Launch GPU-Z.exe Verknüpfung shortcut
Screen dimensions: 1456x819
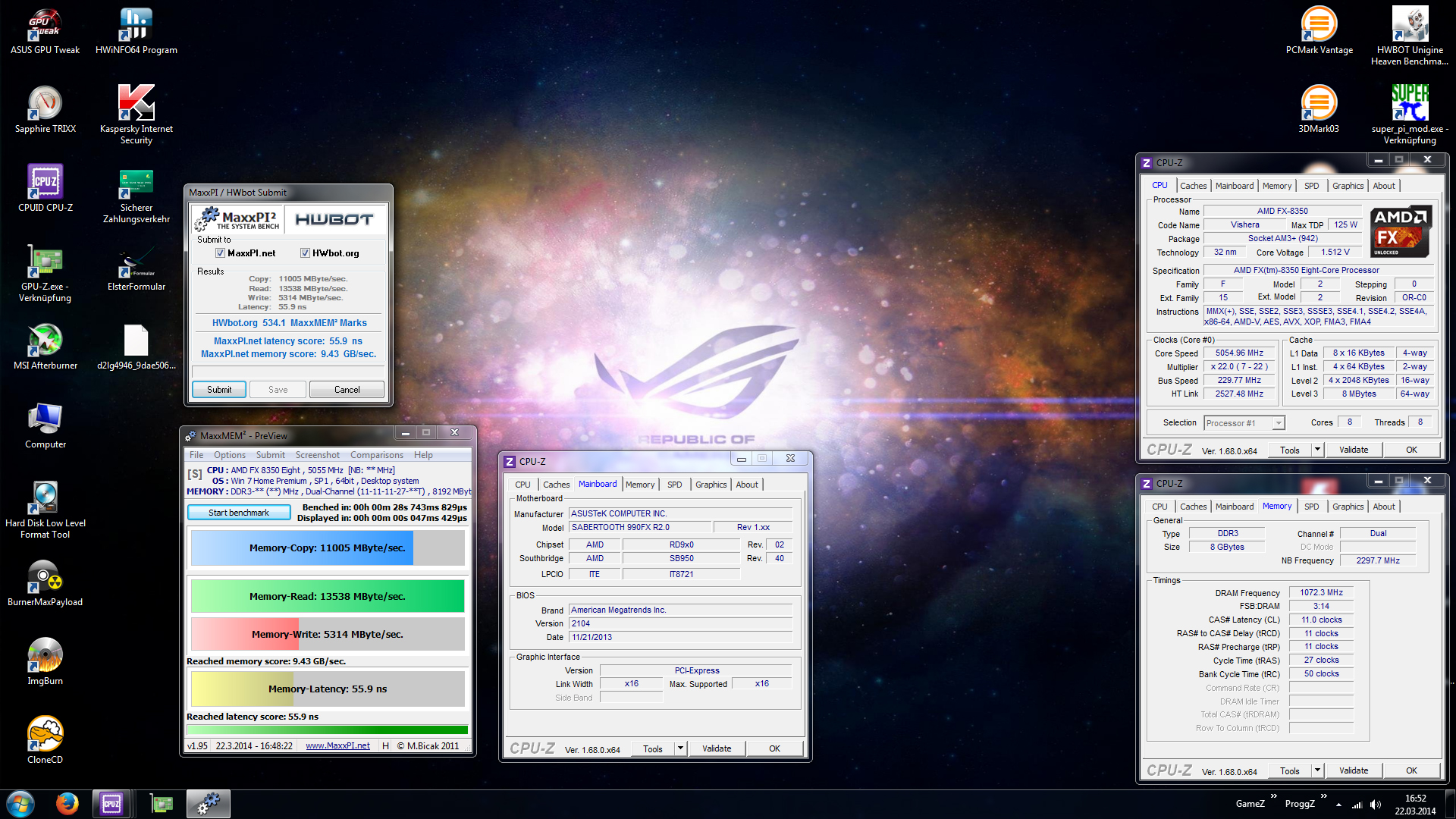(x=45, y=274)
